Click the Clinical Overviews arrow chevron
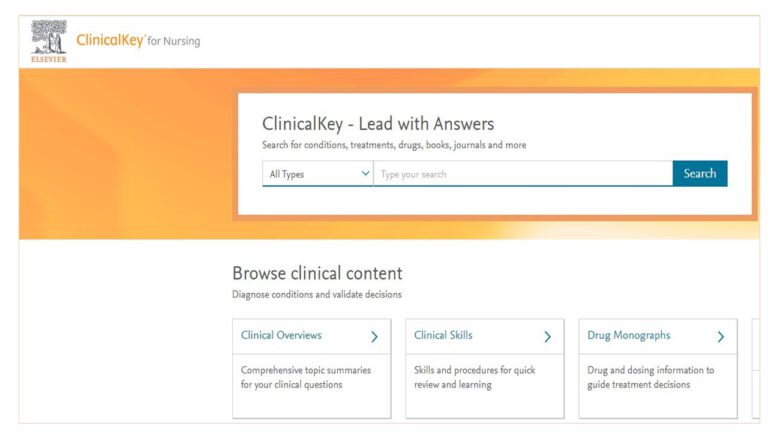The height and width of the screenshot is (432, 768). point(374,337)
